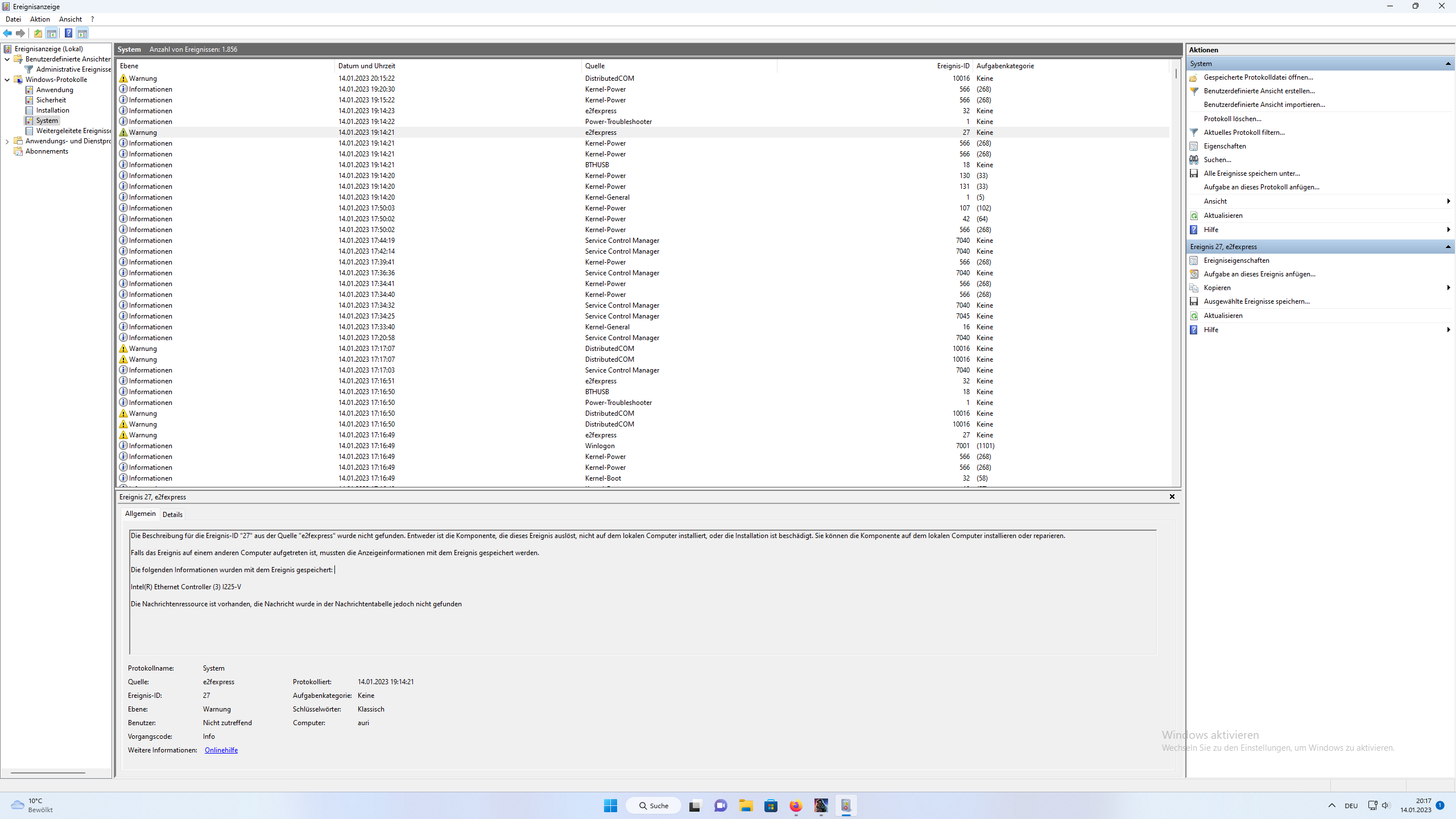Click the save icon for Alle Ereignisse speichern
The image size is (1456, 819).
click(x=1194, y=173)
